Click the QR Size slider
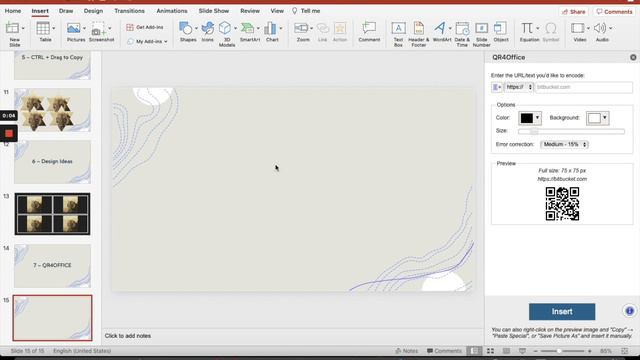The height and width of the screenshot is (360, 640). point(571,131)
